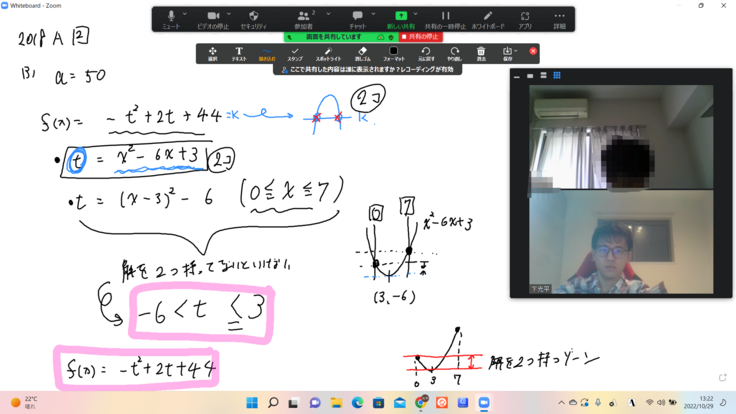Mute the microphone

(171, 18)
